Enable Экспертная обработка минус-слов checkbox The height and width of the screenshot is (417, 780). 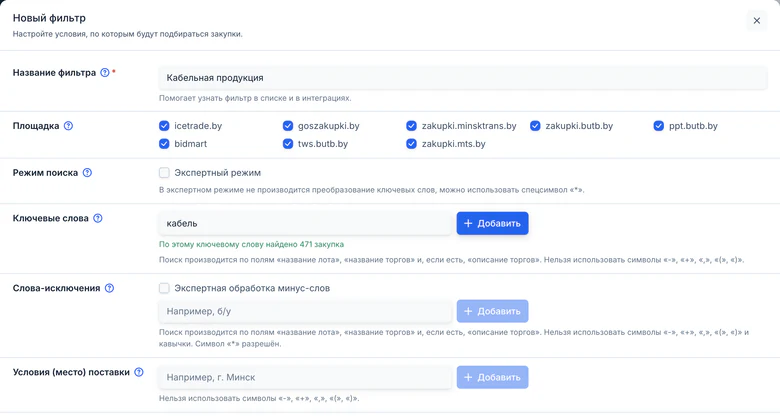tap(164, 288)
